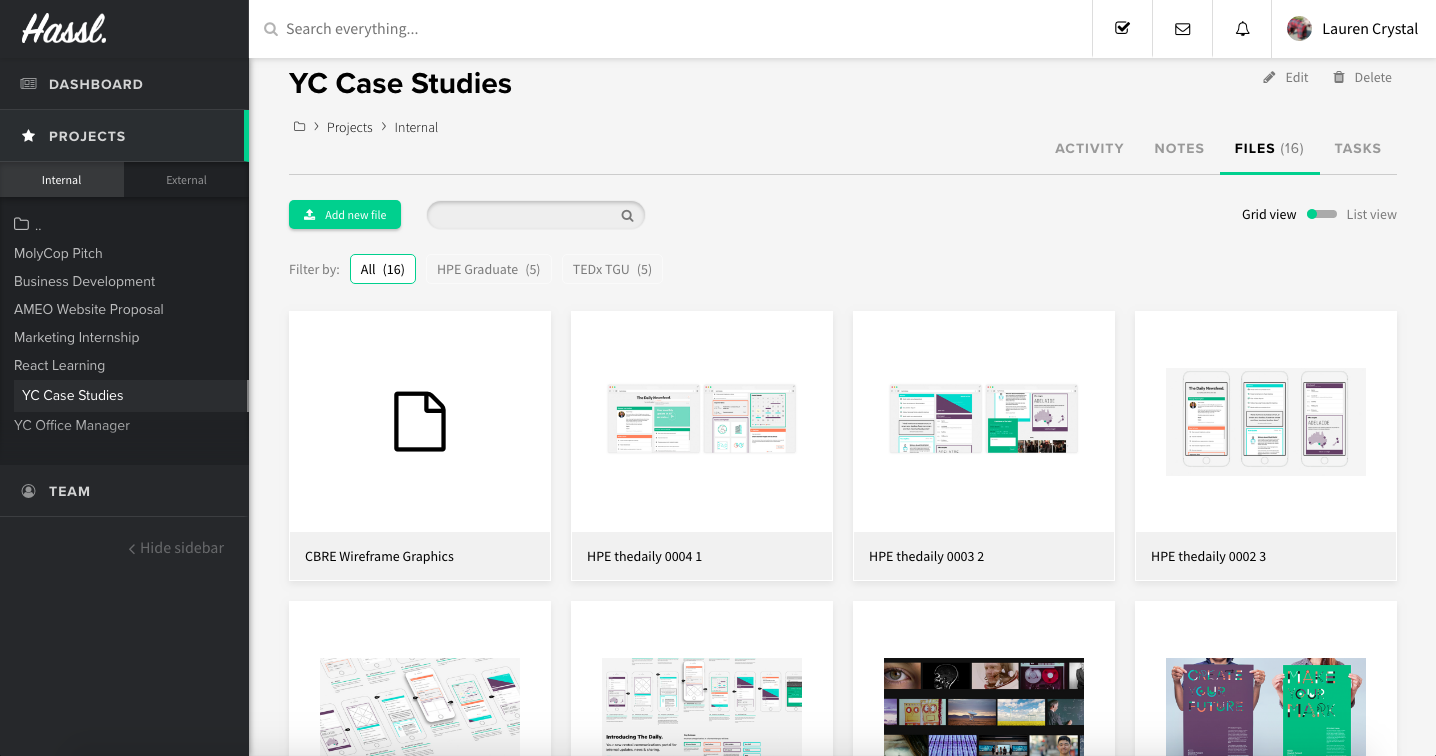Open MolyCop Pitch project

pos(58,253)
